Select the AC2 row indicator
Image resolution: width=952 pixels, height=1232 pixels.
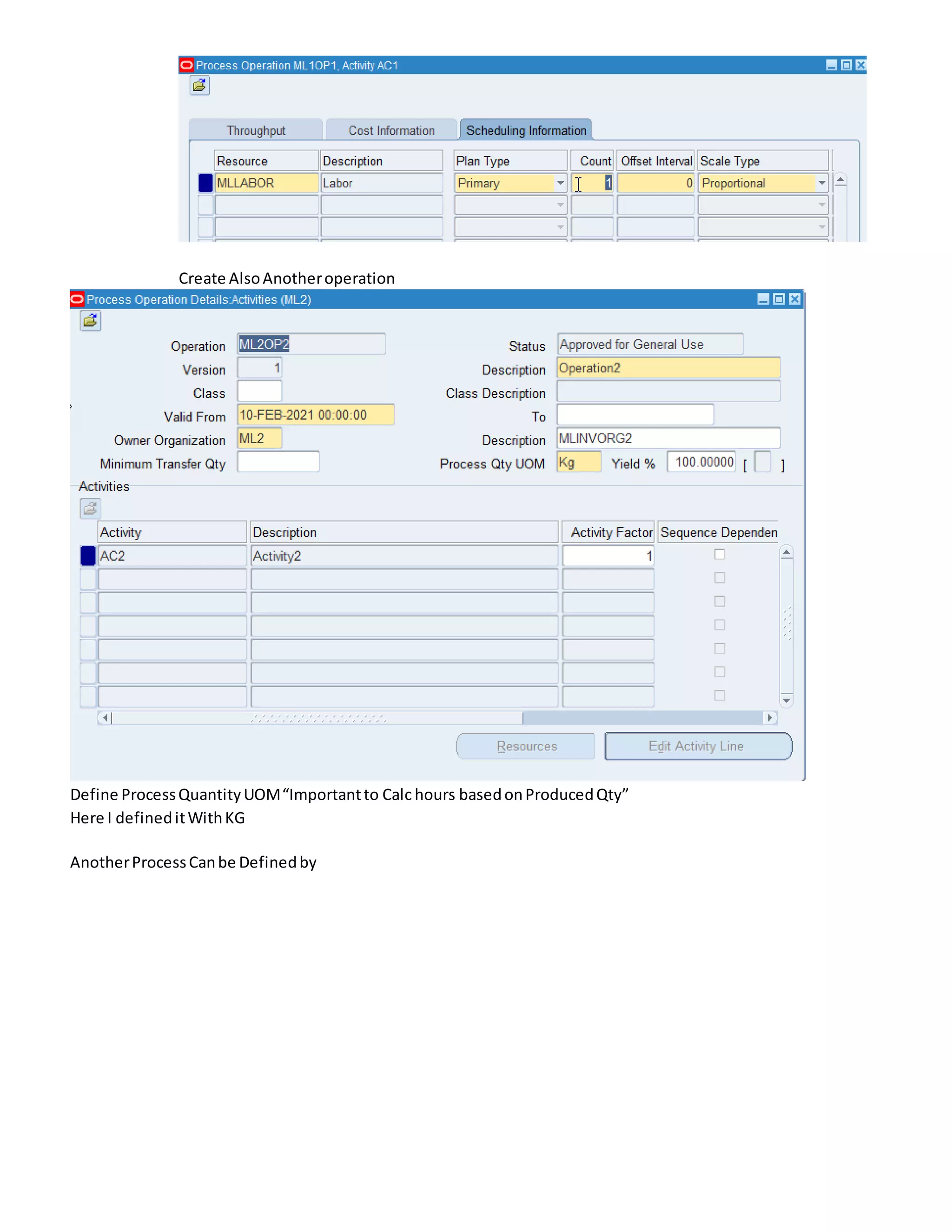point(88,556)
